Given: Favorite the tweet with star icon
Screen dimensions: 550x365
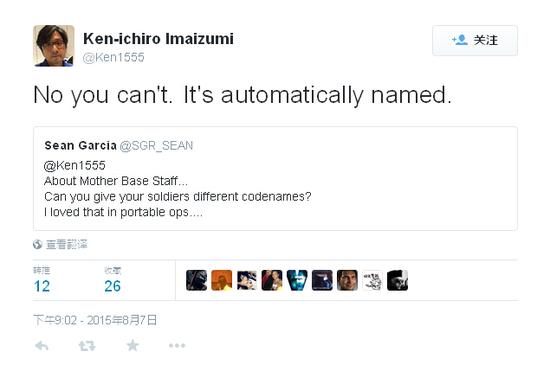Looking at the screenshot, I should pos(132,345).
